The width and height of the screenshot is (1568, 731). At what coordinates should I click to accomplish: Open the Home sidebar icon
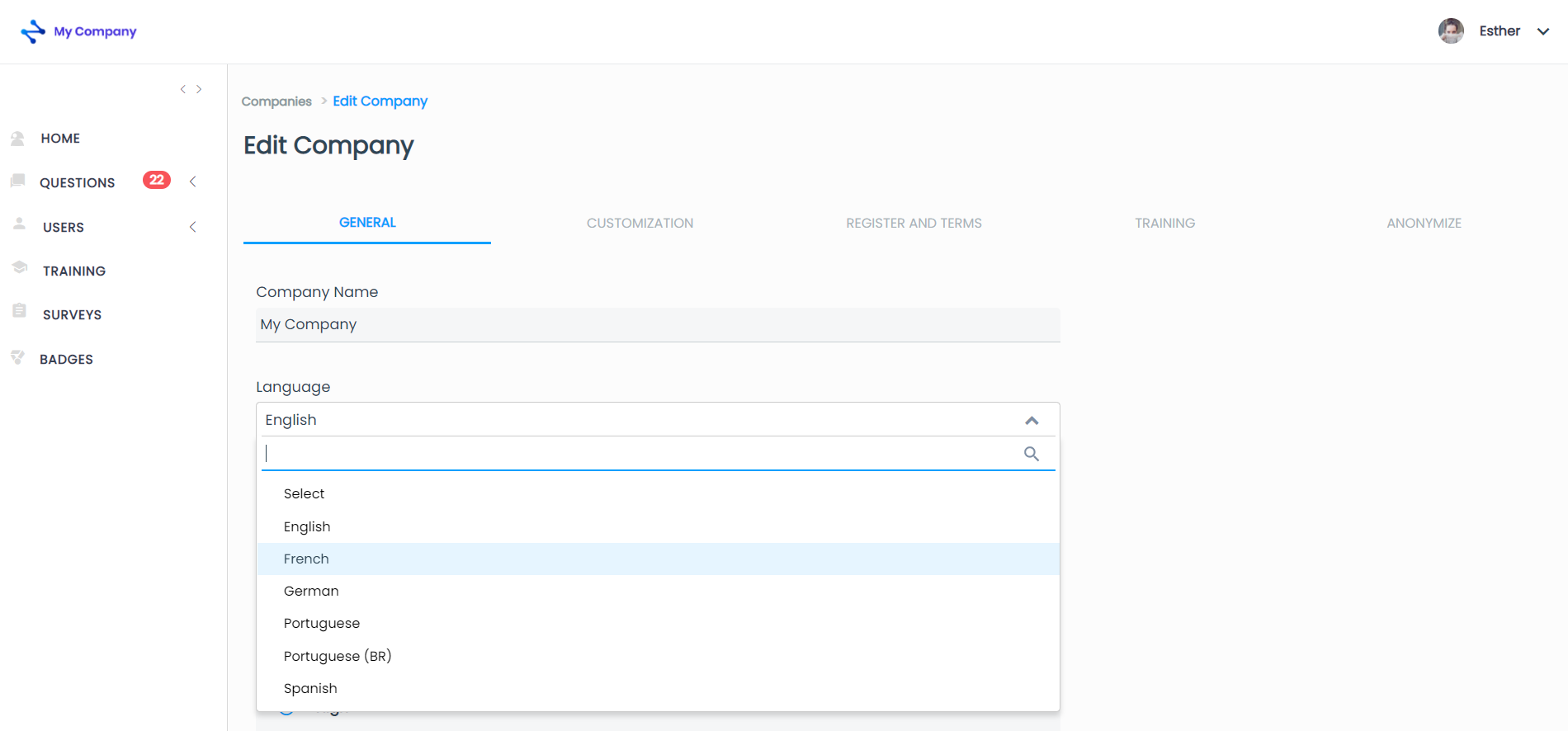[x=17, y=139]
